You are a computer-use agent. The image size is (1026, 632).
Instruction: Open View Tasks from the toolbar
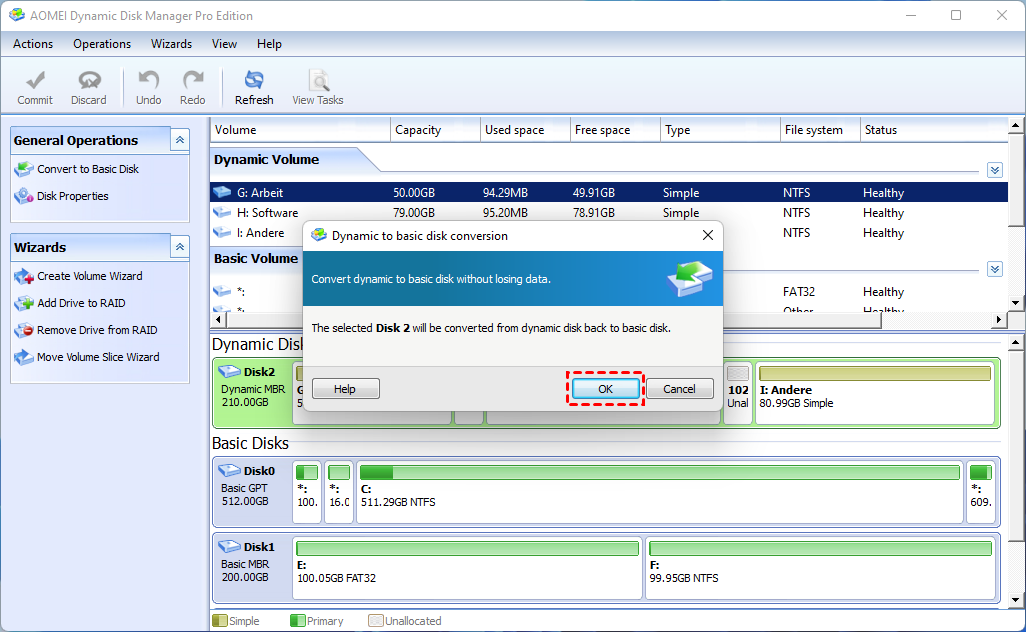(317, 88)
